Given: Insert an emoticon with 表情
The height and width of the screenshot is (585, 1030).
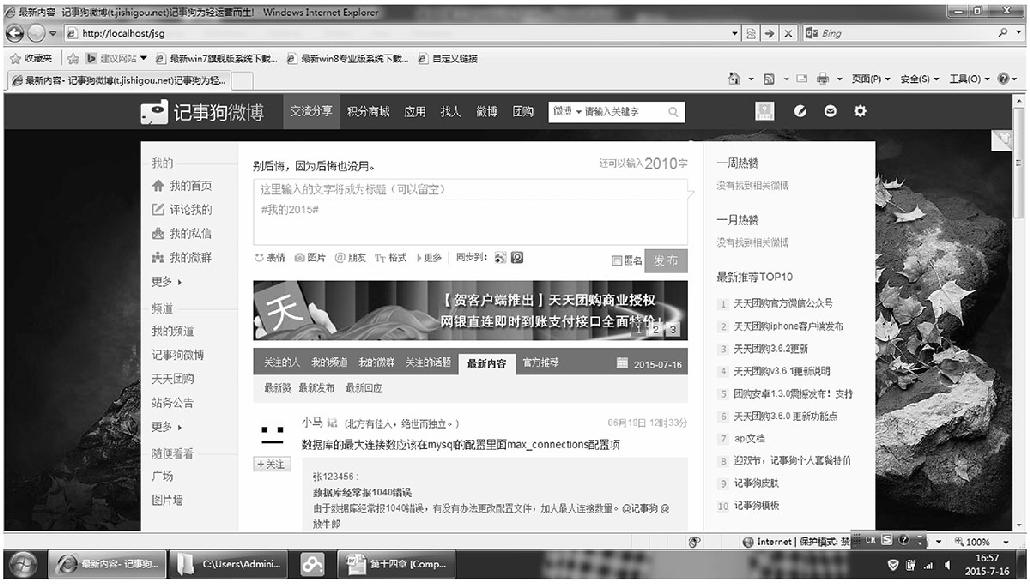Looking at the screenshot, I should click(x=270, y=258).
